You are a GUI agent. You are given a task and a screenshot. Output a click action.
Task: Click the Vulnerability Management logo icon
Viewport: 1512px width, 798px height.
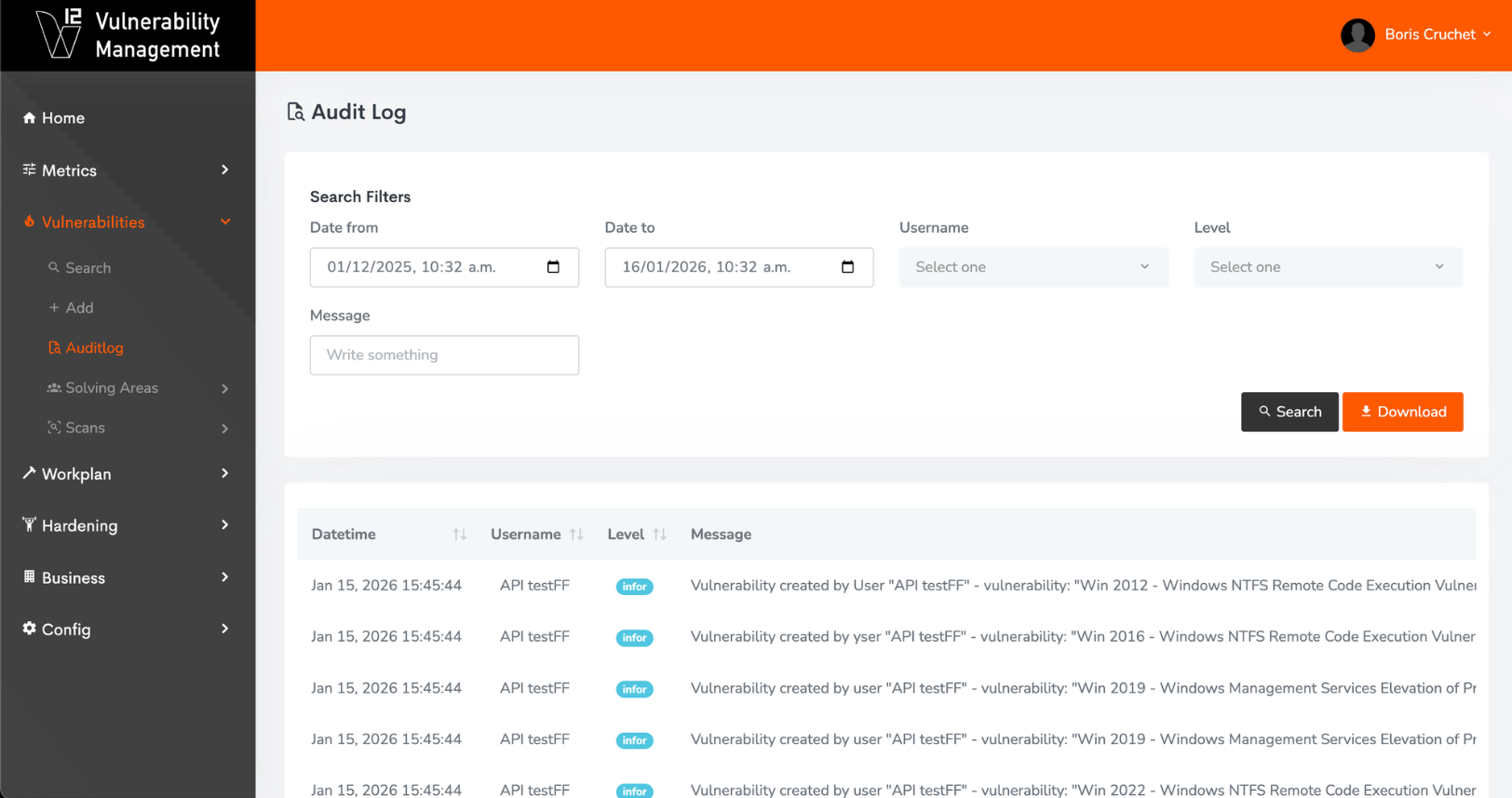(59, 34)
